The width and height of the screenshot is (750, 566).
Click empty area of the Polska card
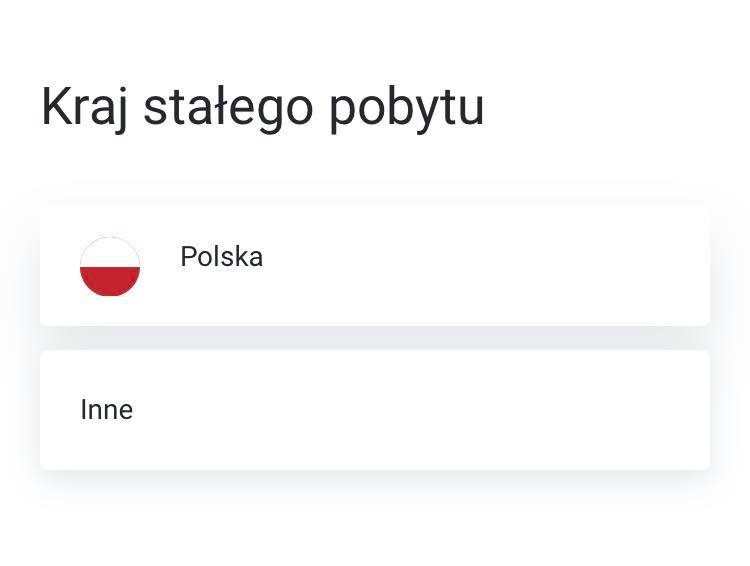478,266
